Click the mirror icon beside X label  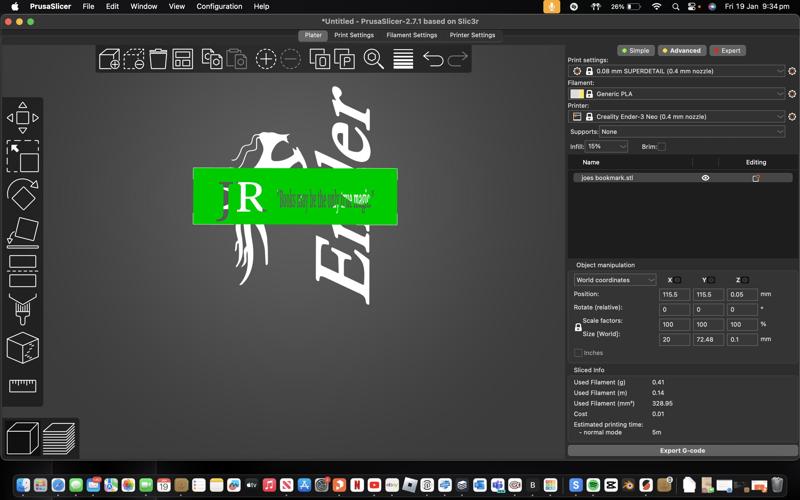click(678, 280)
